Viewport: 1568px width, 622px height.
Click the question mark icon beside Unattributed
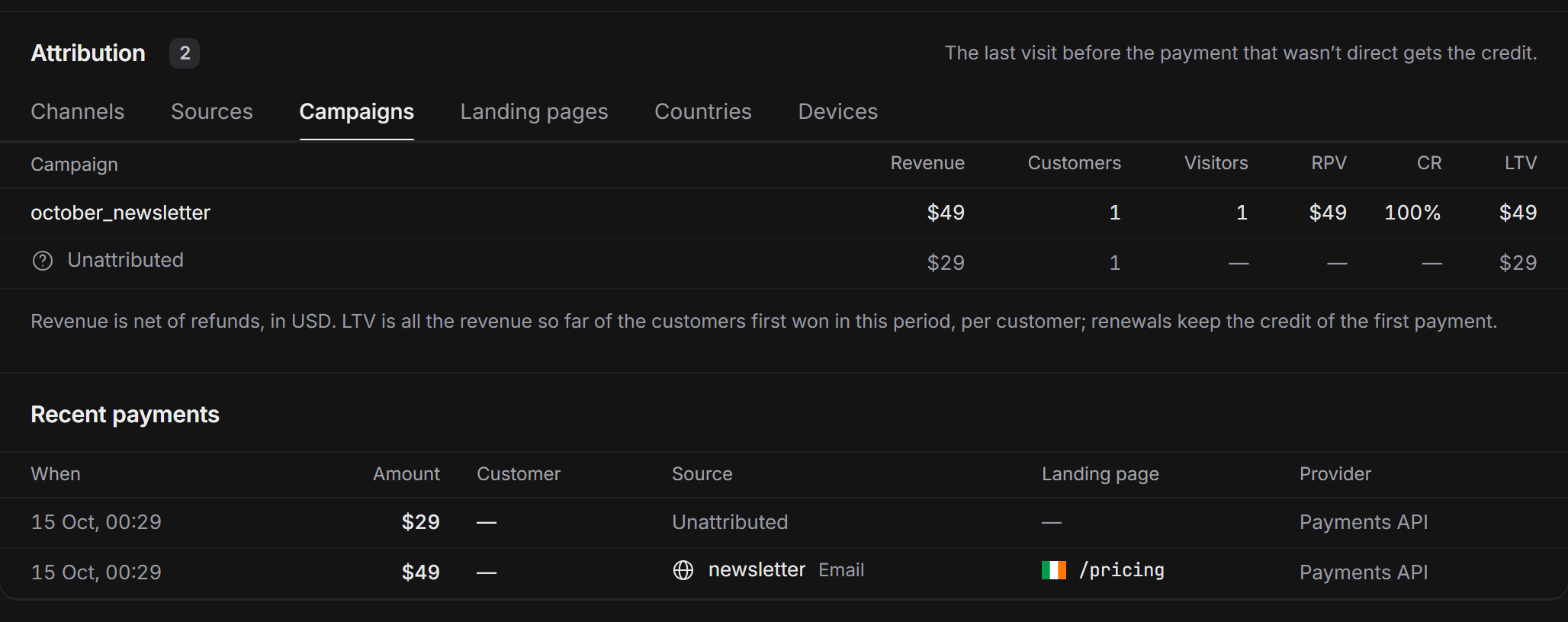point(43,261)
